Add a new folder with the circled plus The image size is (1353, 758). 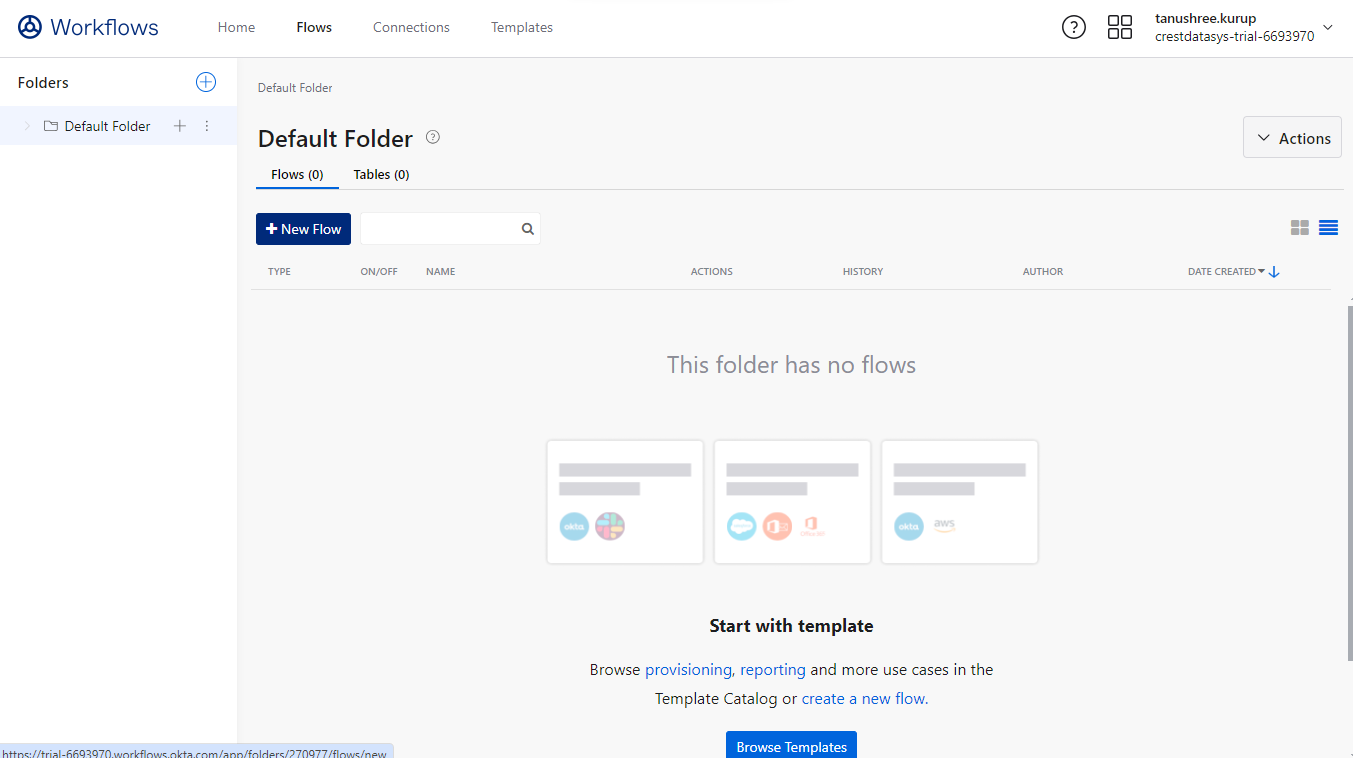[206, 82]
